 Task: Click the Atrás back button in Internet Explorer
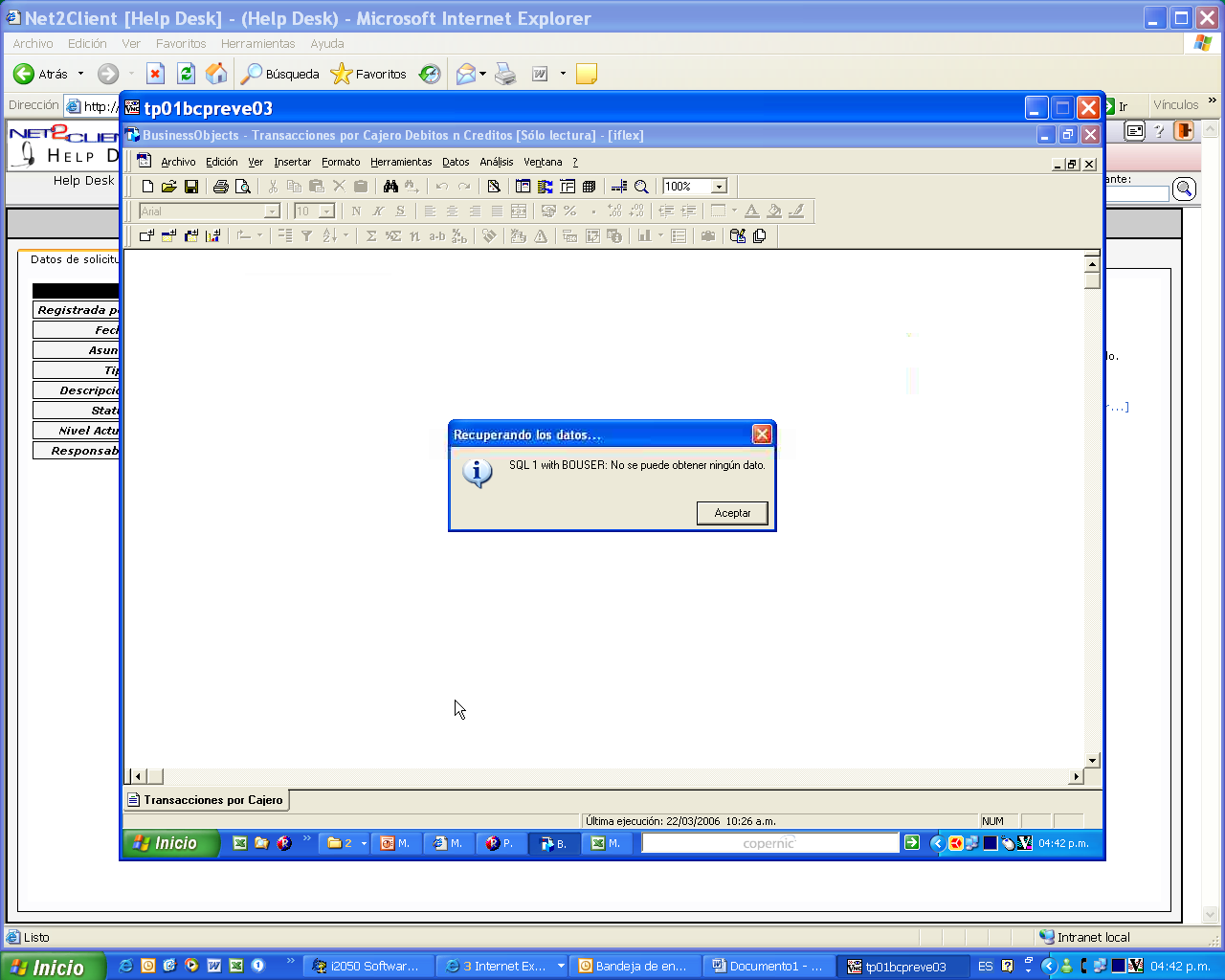[x=41, y=74]
